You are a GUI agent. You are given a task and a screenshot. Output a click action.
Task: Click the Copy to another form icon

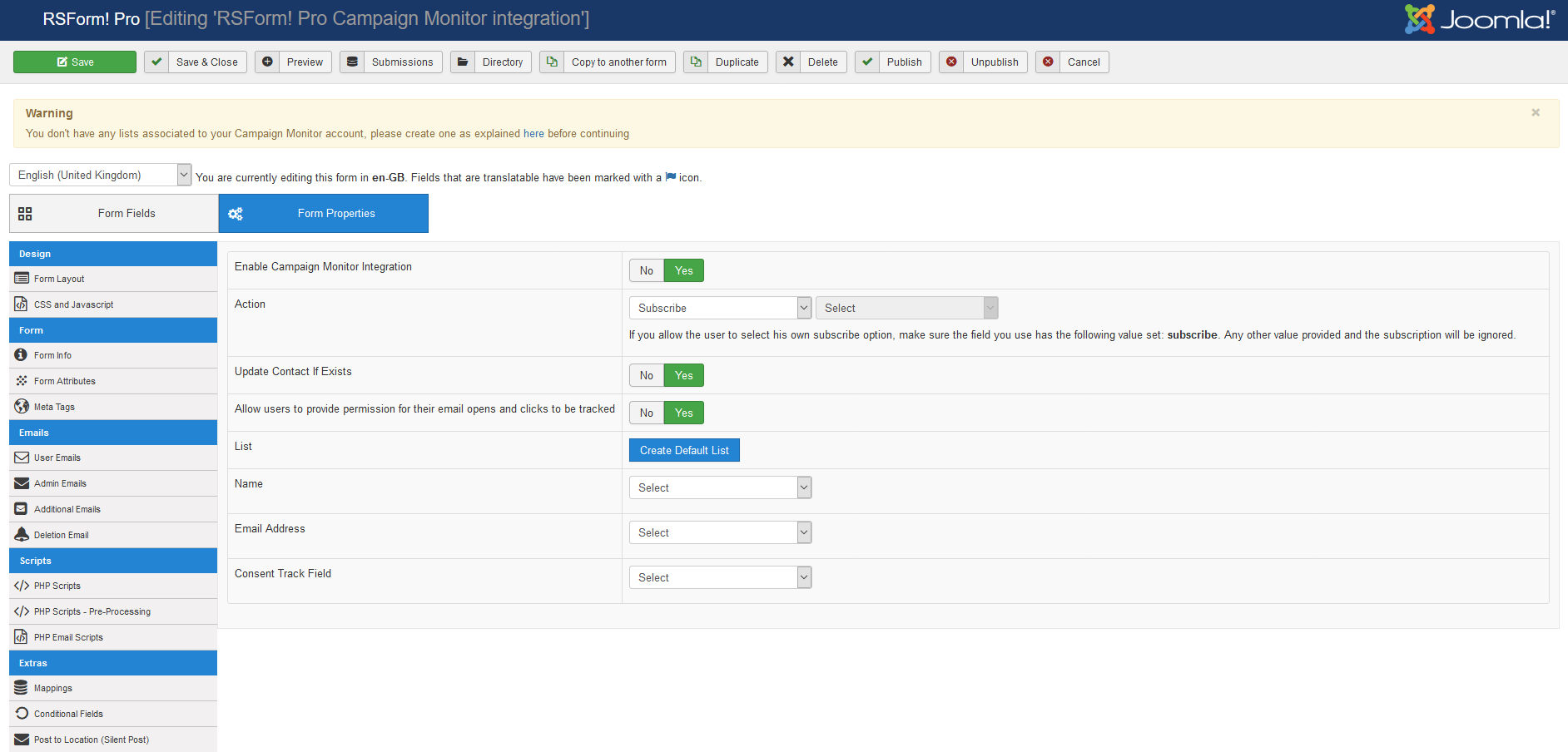pos(552,62)
